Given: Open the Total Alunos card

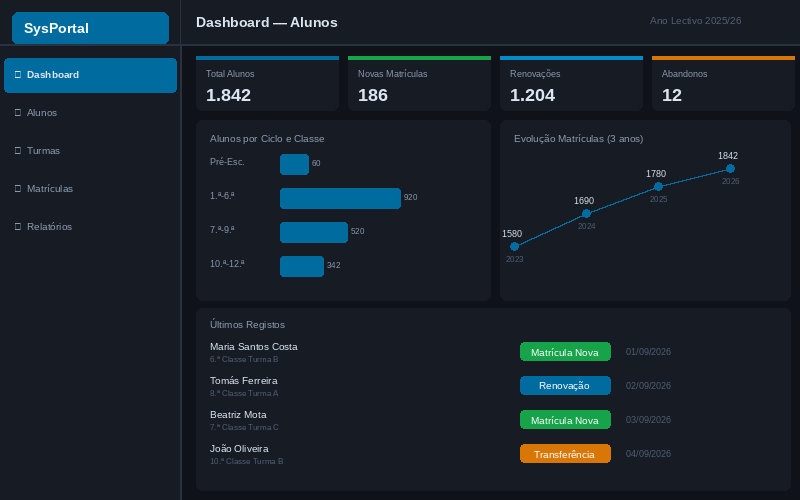Looking at the screenshot, I should (267, 83).
